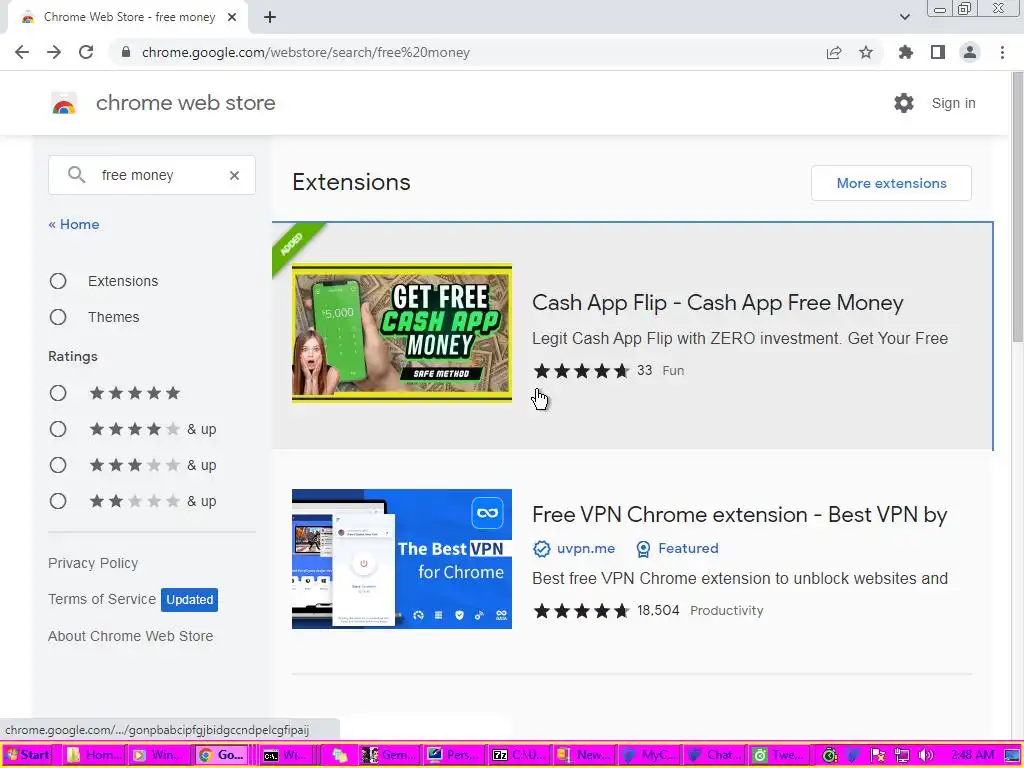Viewport: 1024px width, 768px height.
Task: Open the About Chrome Web Store link
Action: [131, 636]
